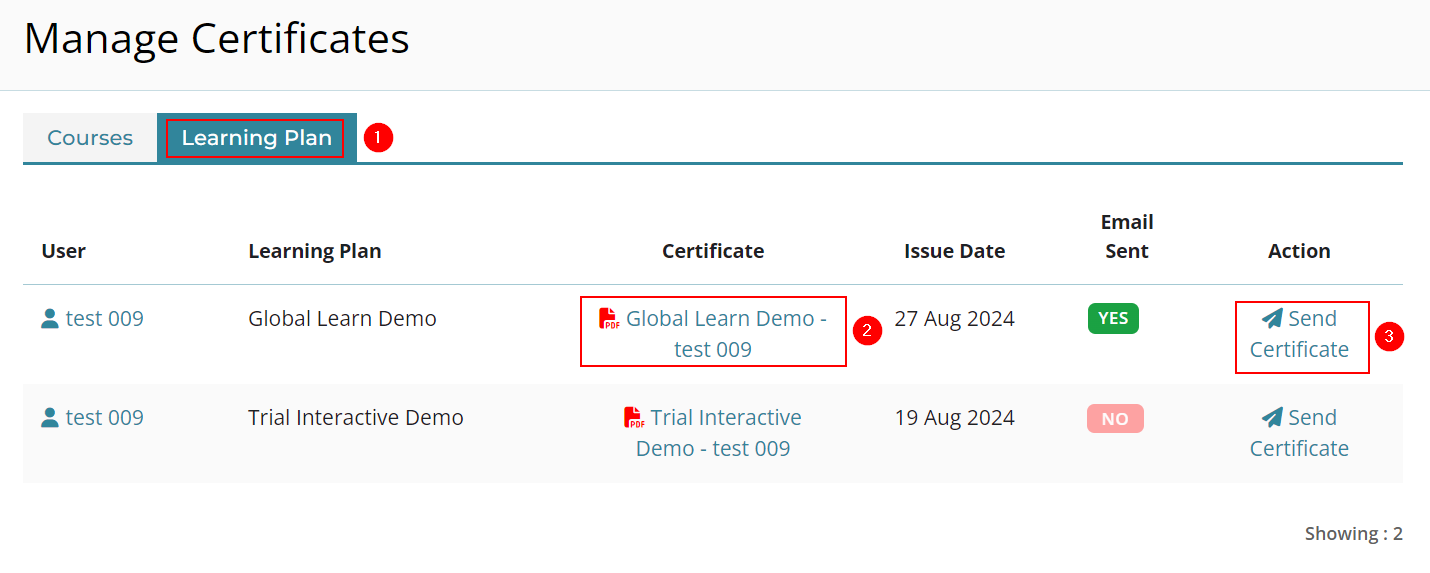Image resolution: width=1430 pixels, height=573 pixels.
Task: Click the user icon in Trial Interactive Demo row
Action: 50,418
